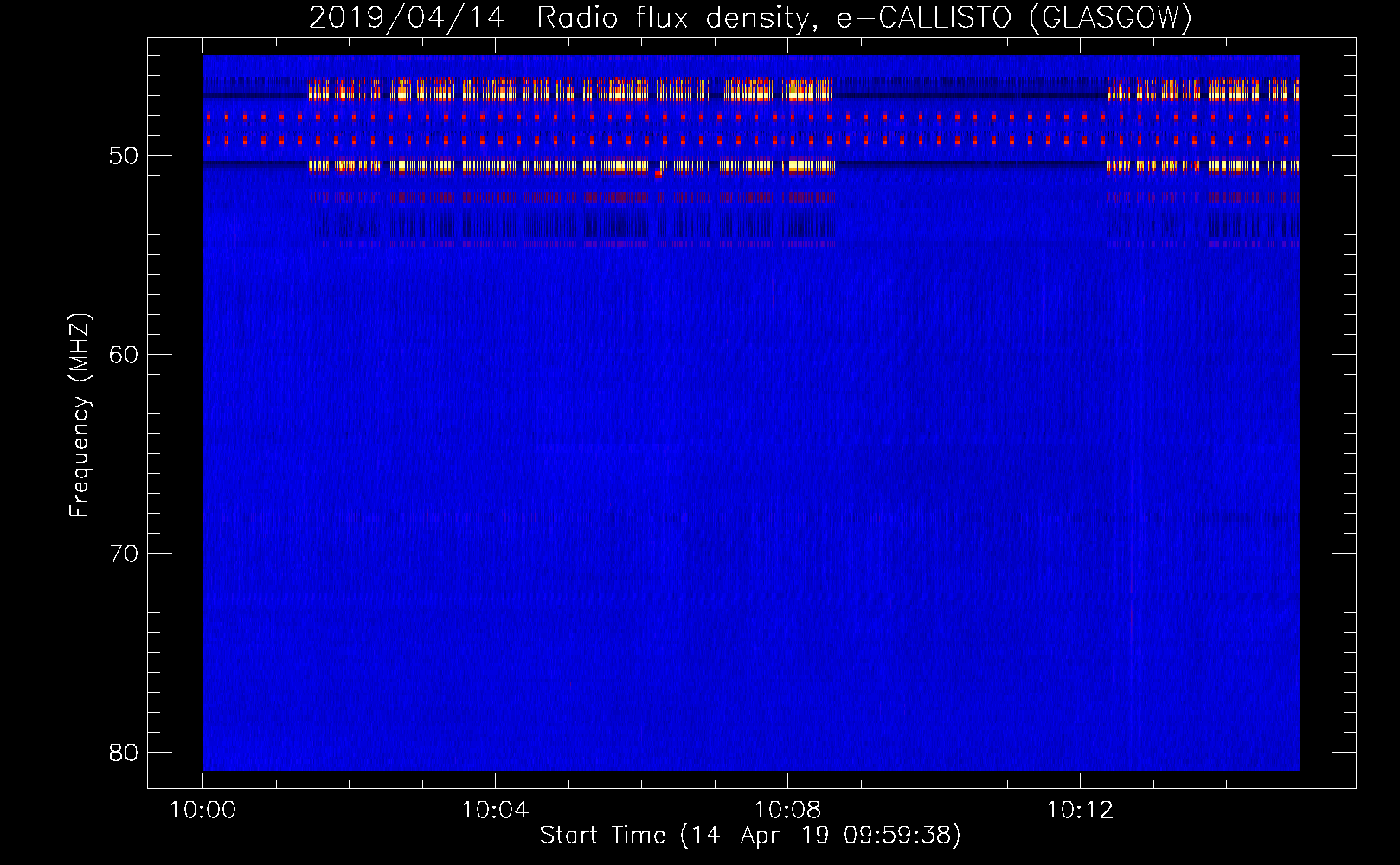Image resolution: width=1400 pixels, height=865 pixels.
Task: Click the '50' frequency tick label
Action: point(125,156)
